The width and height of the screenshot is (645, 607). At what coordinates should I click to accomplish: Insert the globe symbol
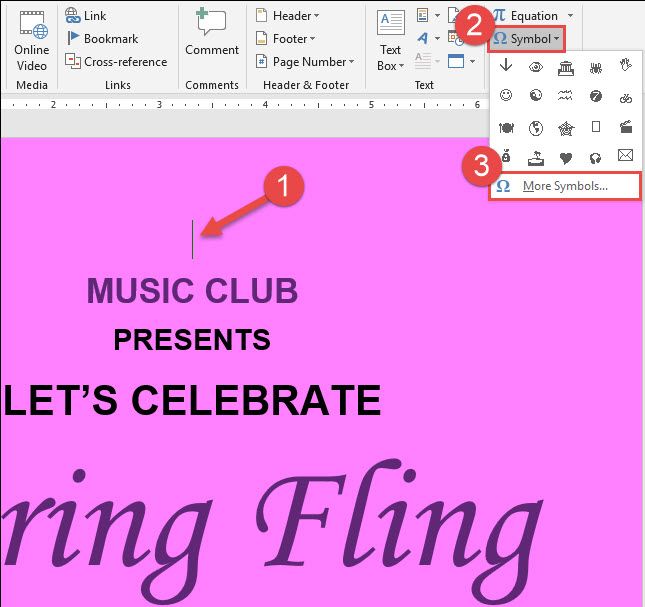(x=536, y=126)
